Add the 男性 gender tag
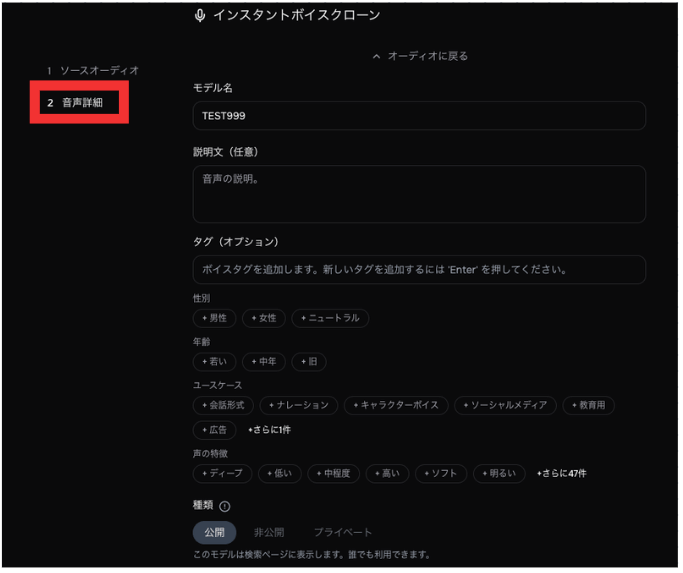The image size is (683, 573). [x=214, y=319]
